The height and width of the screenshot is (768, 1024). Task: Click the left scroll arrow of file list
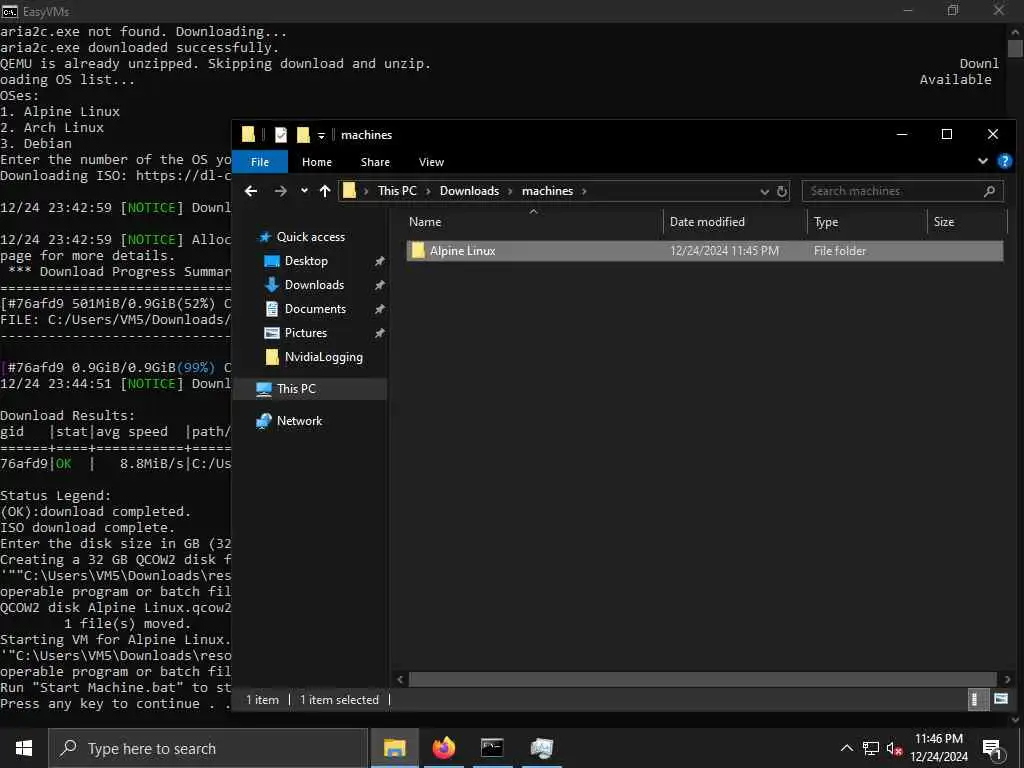point(400,679)
